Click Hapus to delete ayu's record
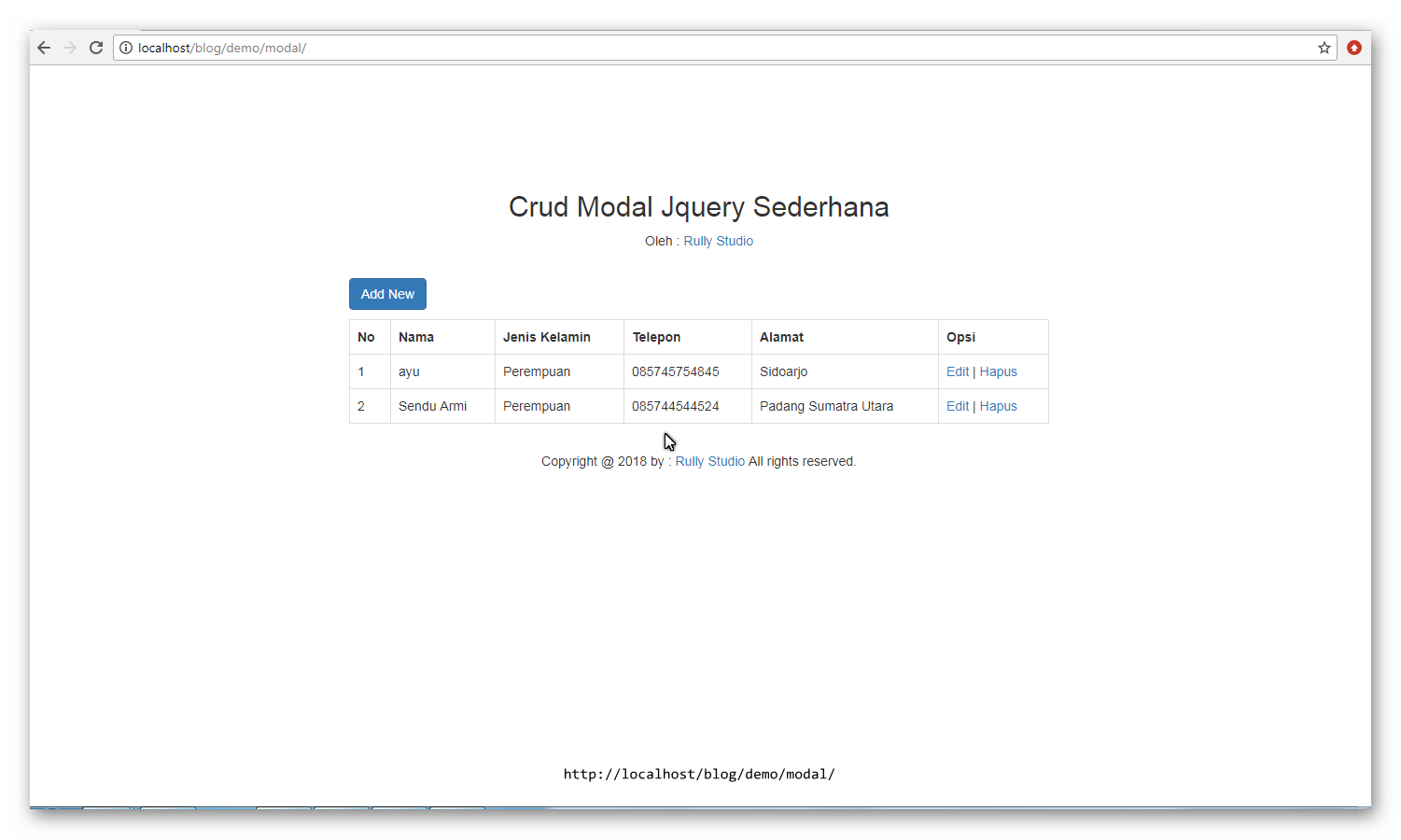This screenshot has width=1401, height=840. [x=999, y=371]
